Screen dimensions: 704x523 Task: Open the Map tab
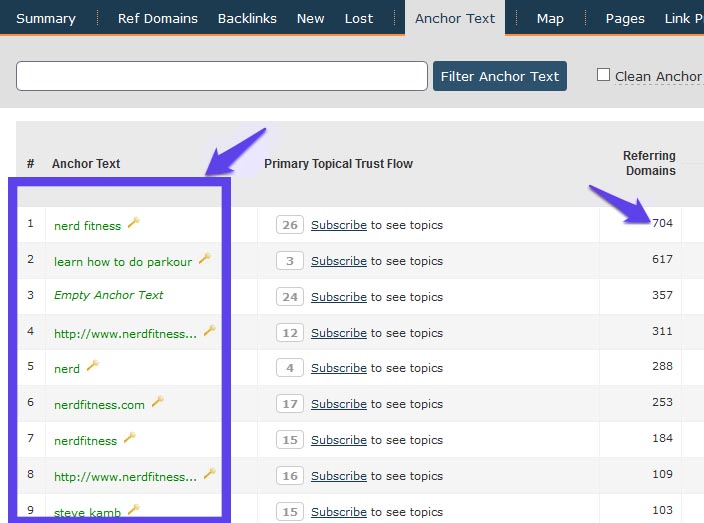(x=550, y=18)
